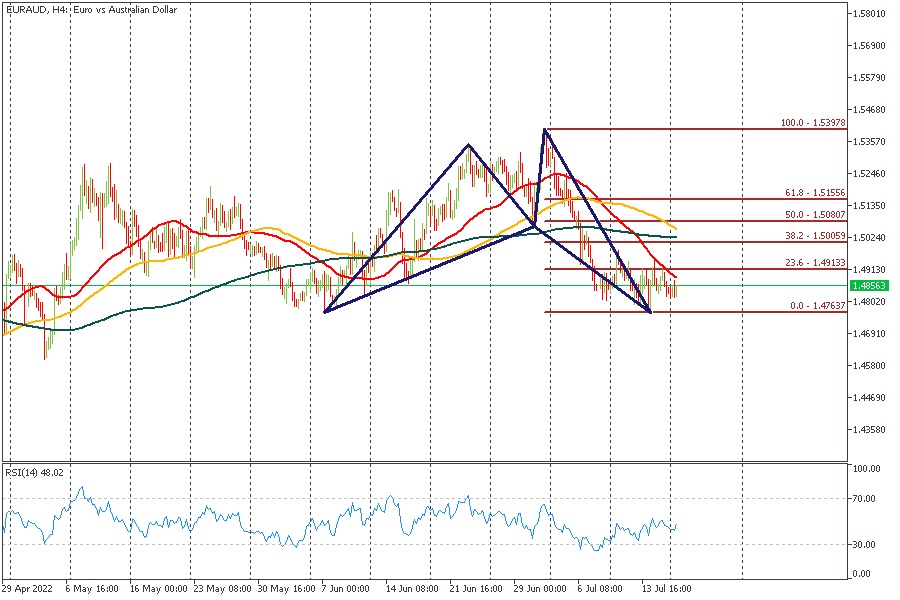Select the 50.0 - 1.50807 Fibonacci label

[813, 215]
